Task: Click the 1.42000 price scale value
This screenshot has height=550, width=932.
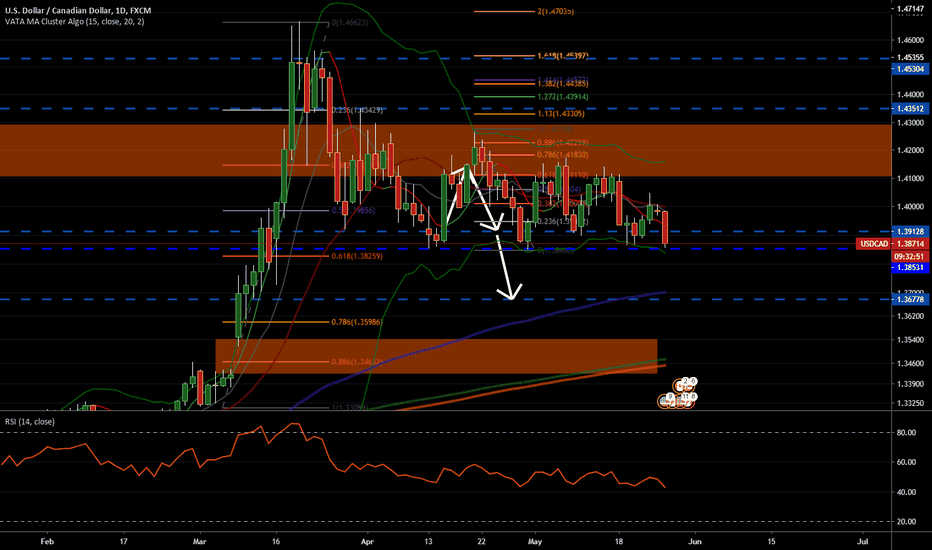Action: [x=910, y=150]
